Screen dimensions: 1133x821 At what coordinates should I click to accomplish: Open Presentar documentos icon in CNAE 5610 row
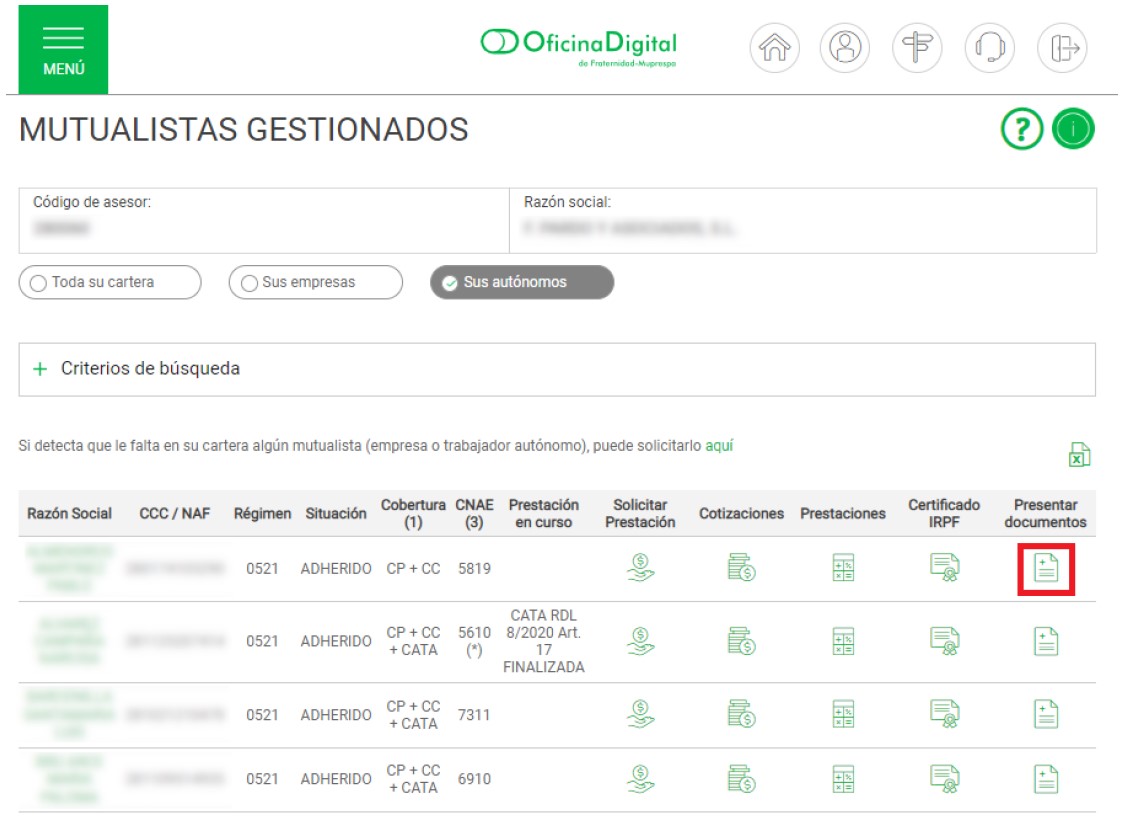(x=1046, y=642)
